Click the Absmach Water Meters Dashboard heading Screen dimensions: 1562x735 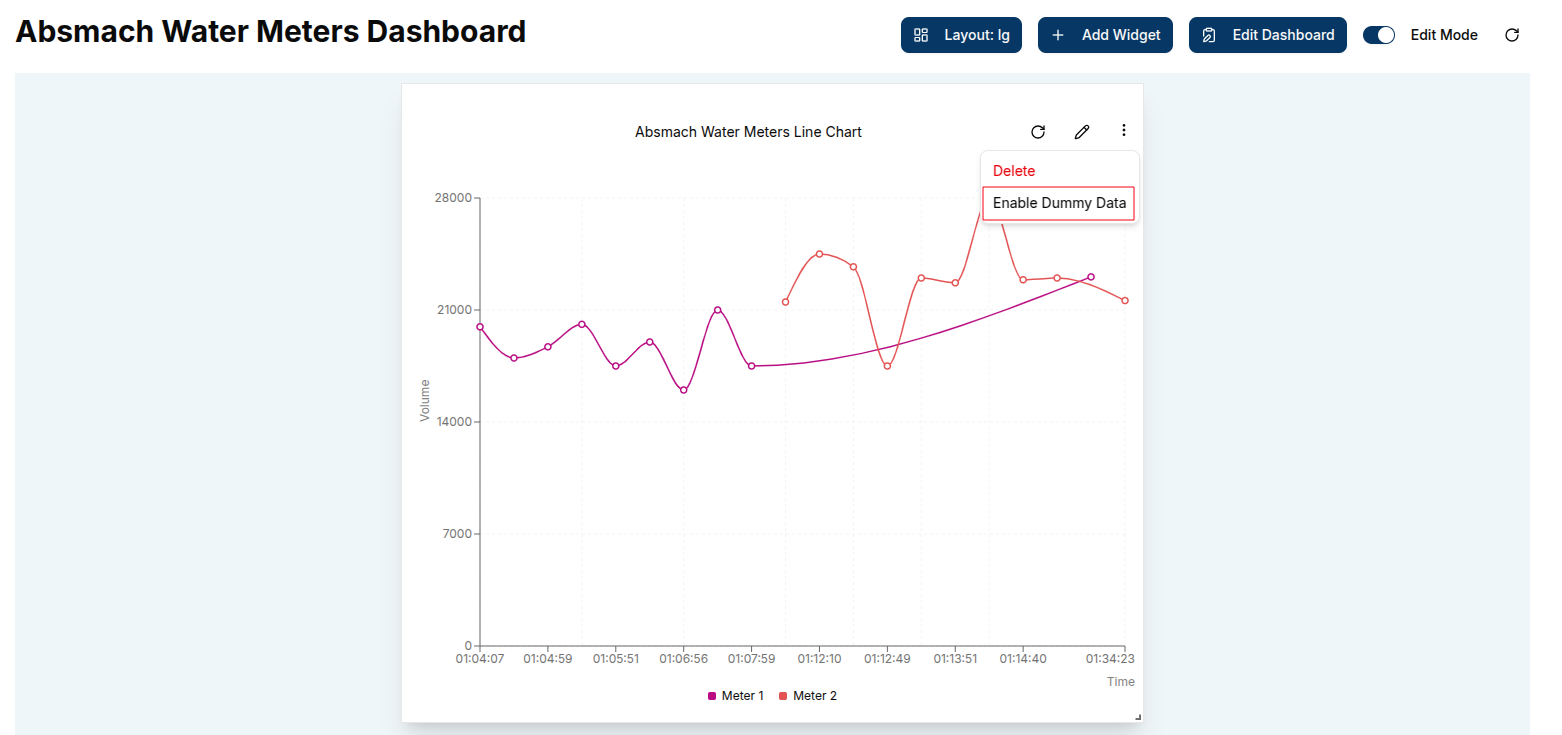(271, 32)
